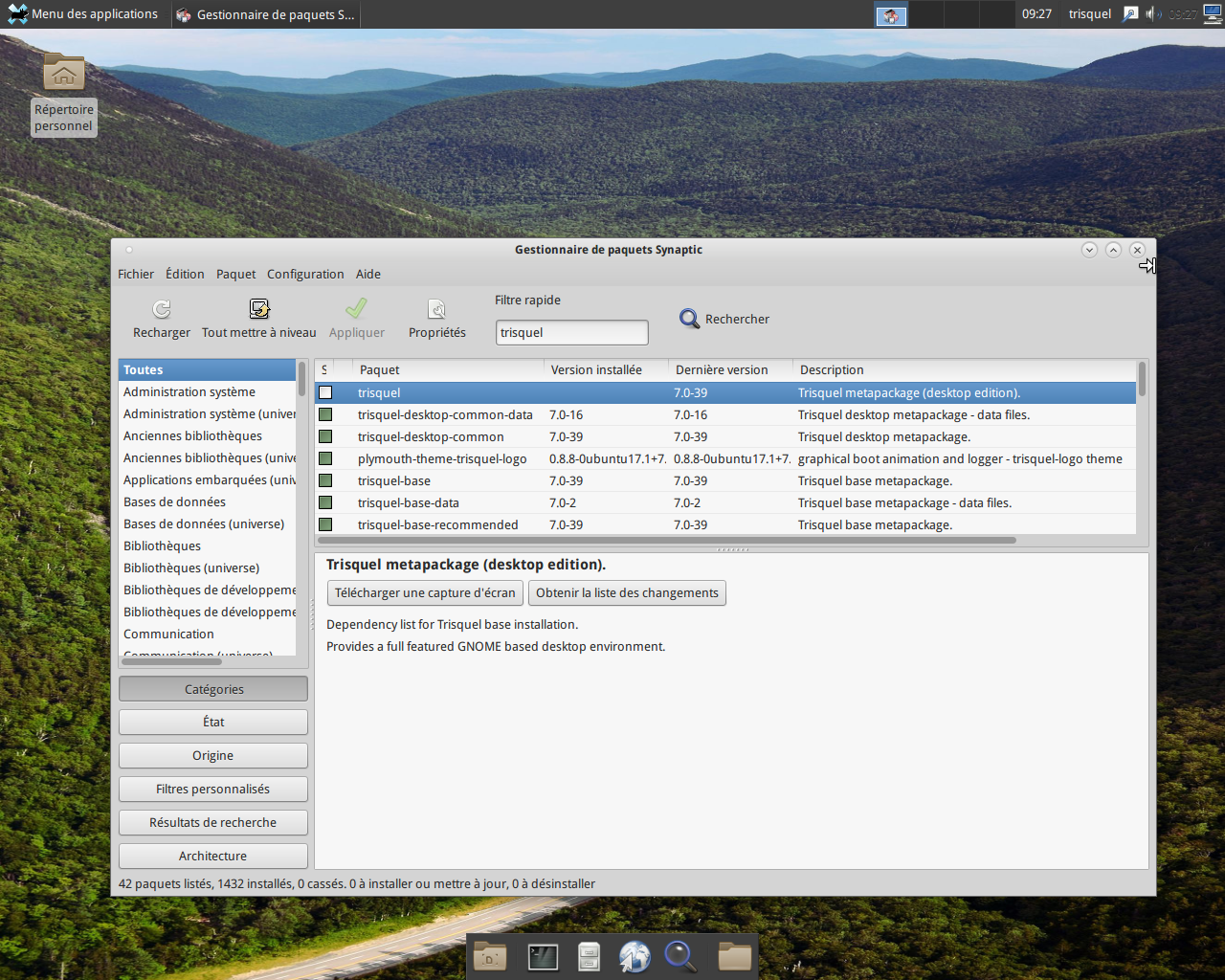This screenshot has width=1225, height=980.
Task: Open Menu des applications
Action: click(83, 13)
